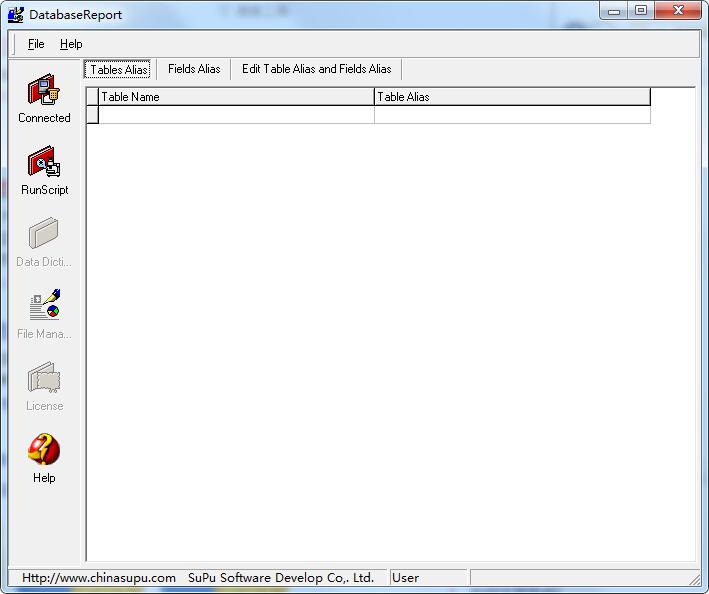Click the window resize grip in status bar

(x=694, y=579)
